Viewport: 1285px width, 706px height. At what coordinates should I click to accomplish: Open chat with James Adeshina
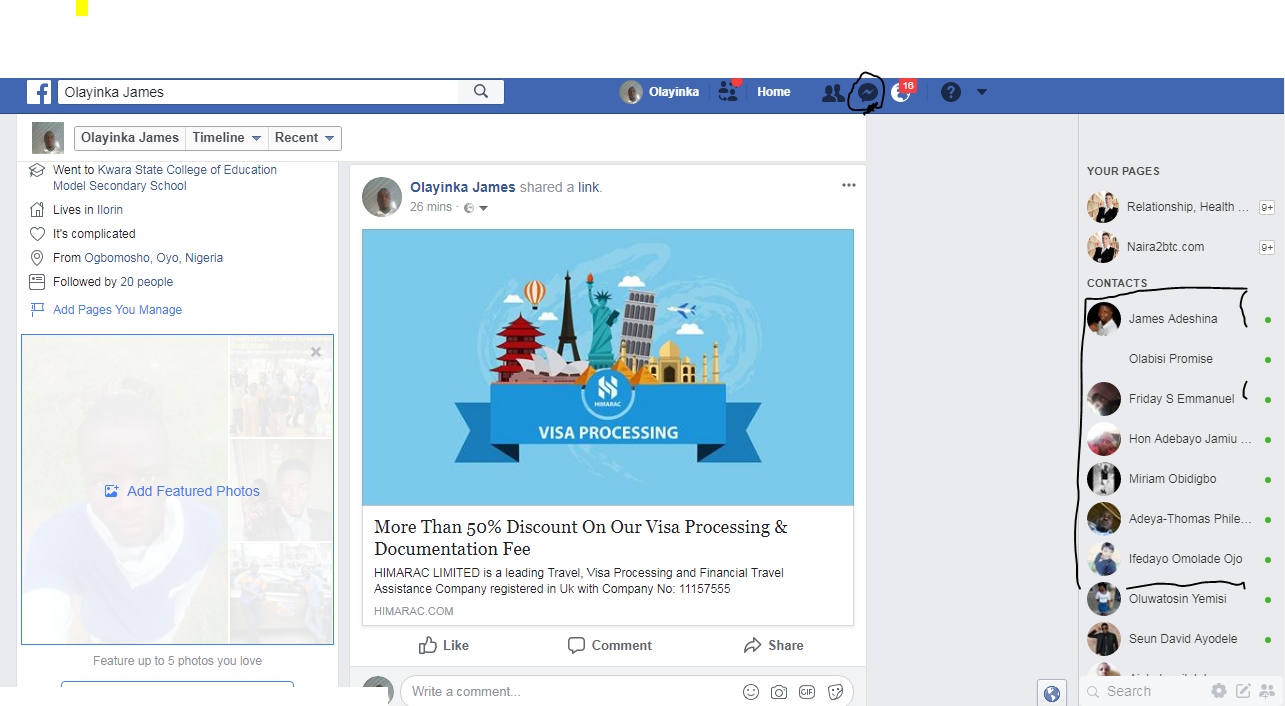pos(1180,319)
